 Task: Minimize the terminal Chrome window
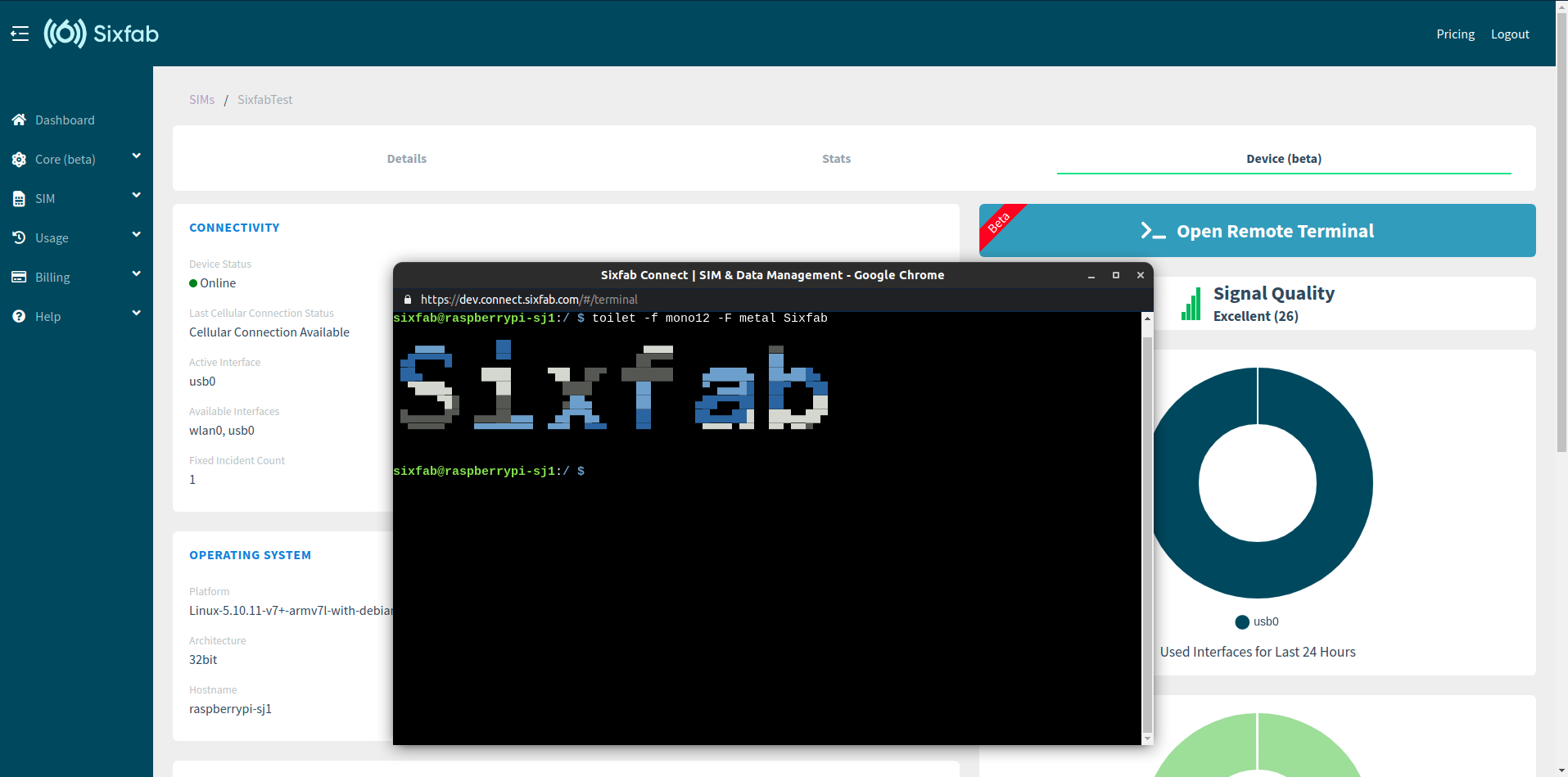pyautogui.click(x=1091, y=276)
